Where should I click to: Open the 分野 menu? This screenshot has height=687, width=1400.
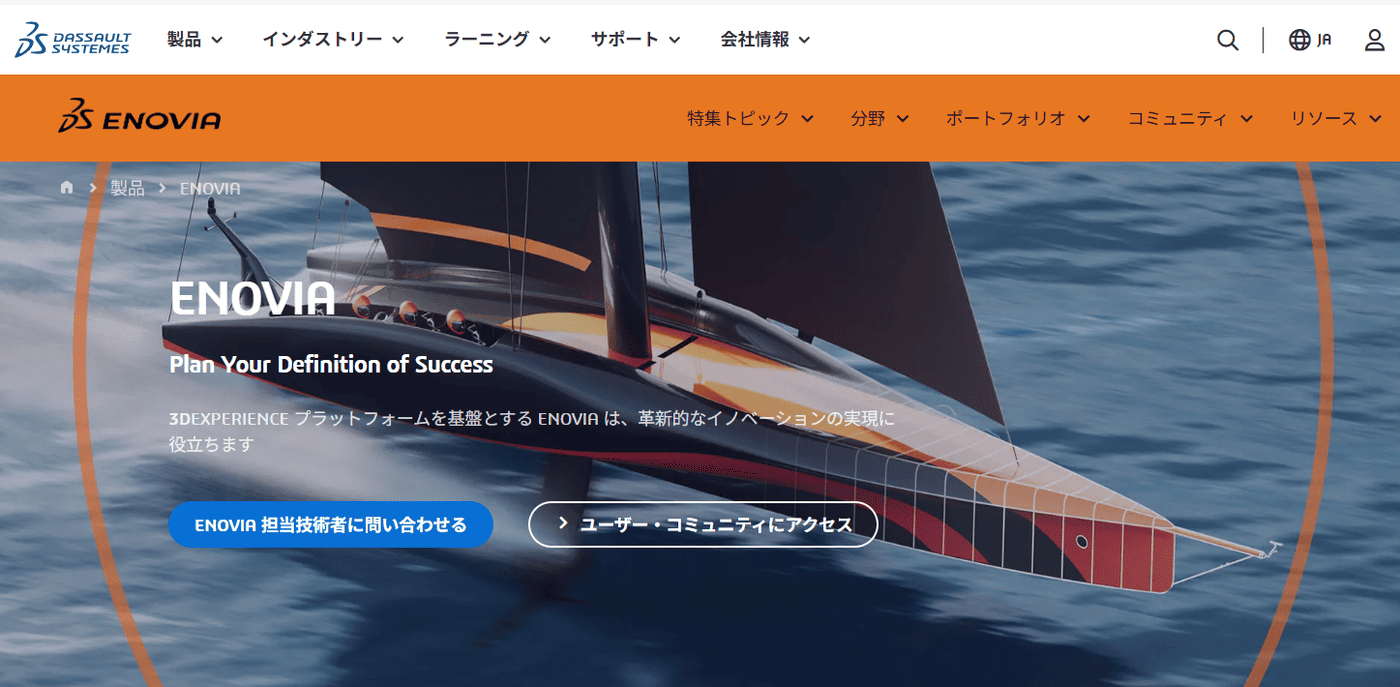[880, 118]
